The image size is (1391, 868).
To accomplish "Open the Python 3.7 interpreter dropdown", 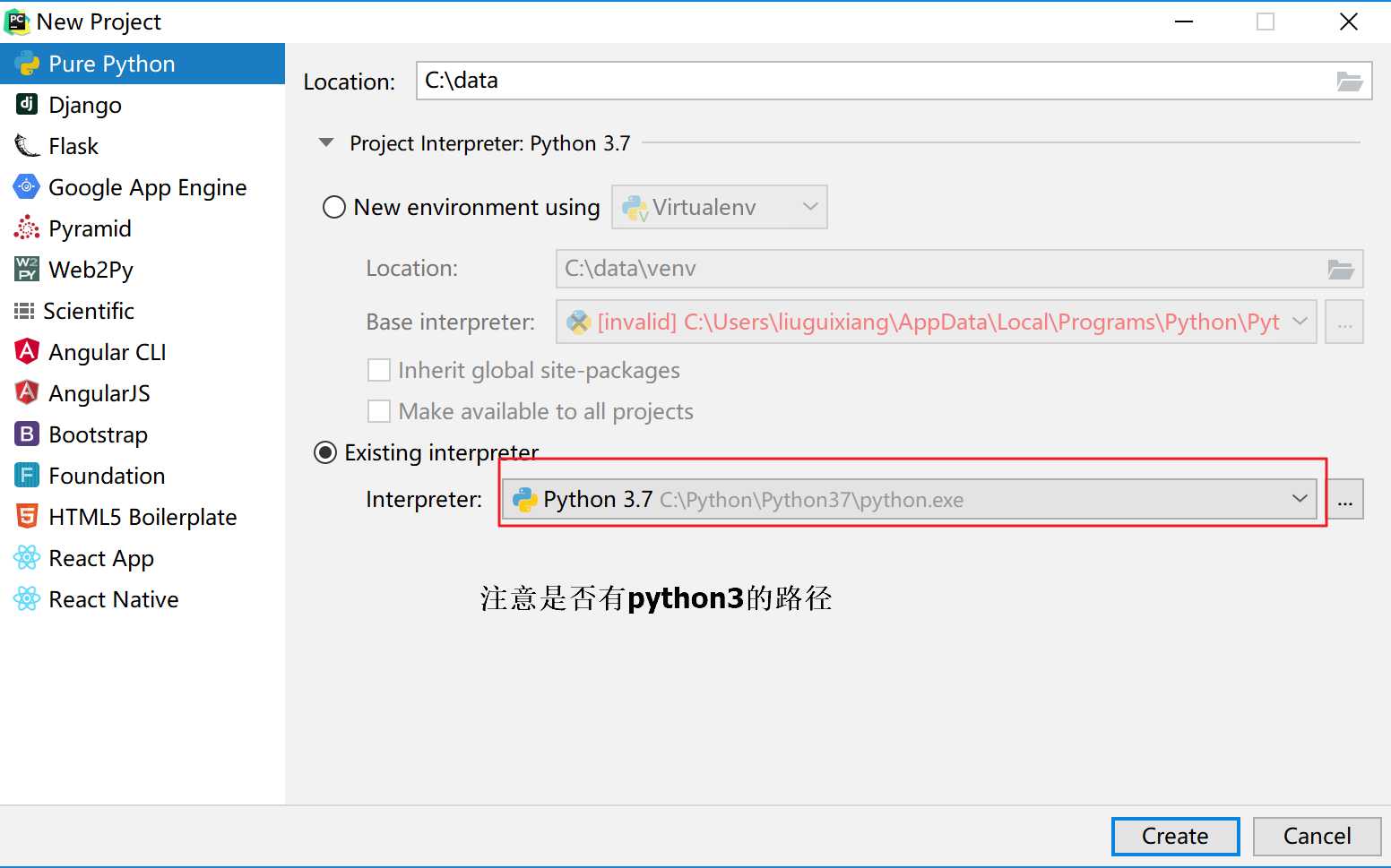I will pos(909,499).
